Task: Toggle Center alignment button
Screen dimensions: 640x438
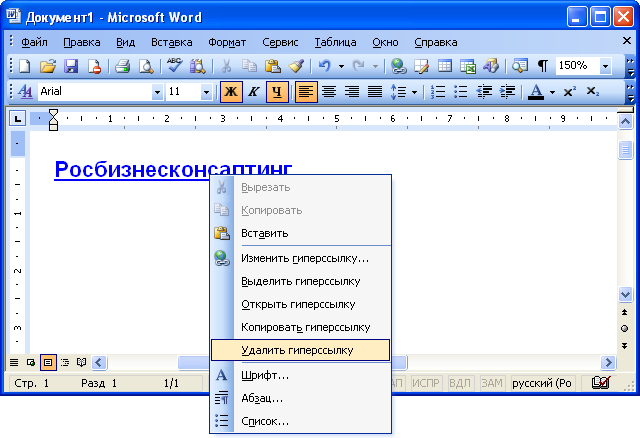Action: pos(329,91)
